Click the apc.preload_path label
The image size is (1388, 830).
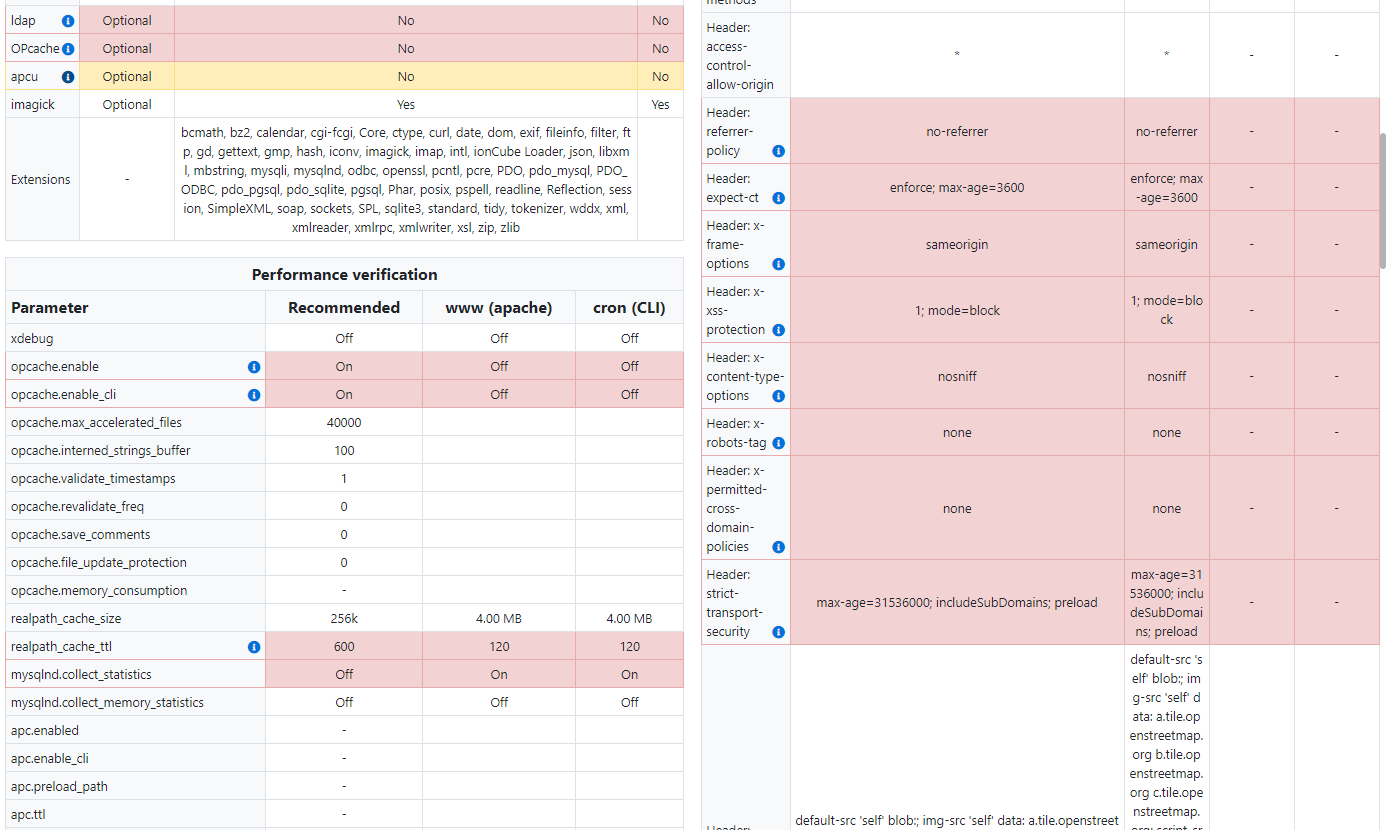59,787
